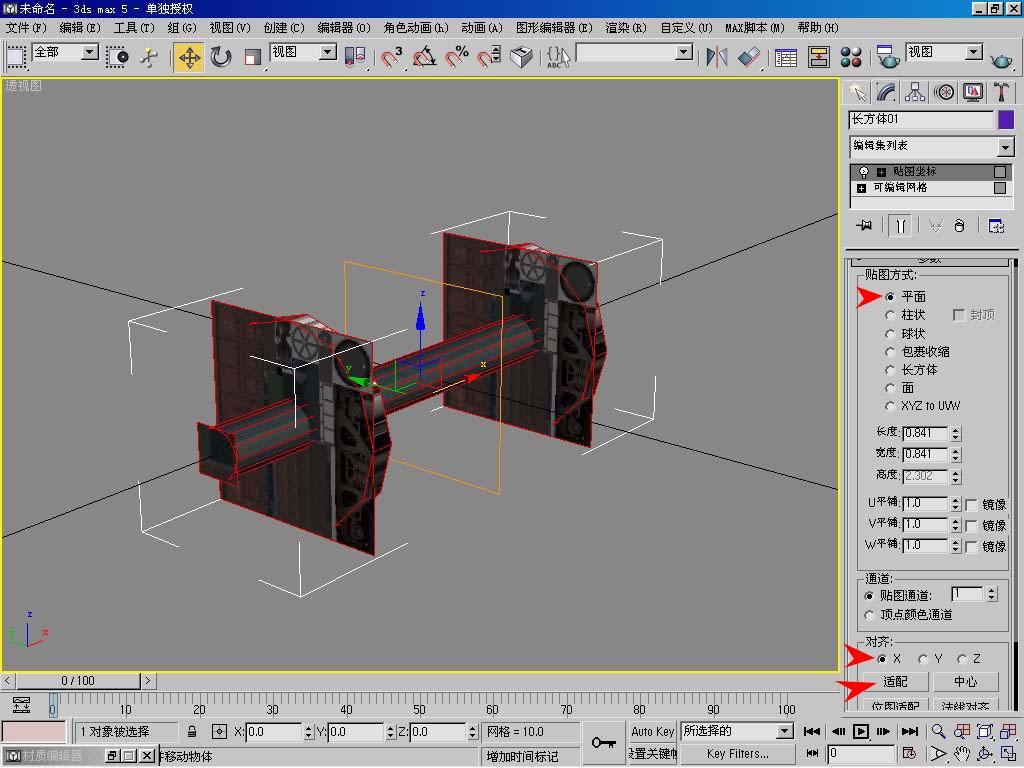Open the Material Editor from the toolbar
1024x768 pixels.
coord(851,57)
